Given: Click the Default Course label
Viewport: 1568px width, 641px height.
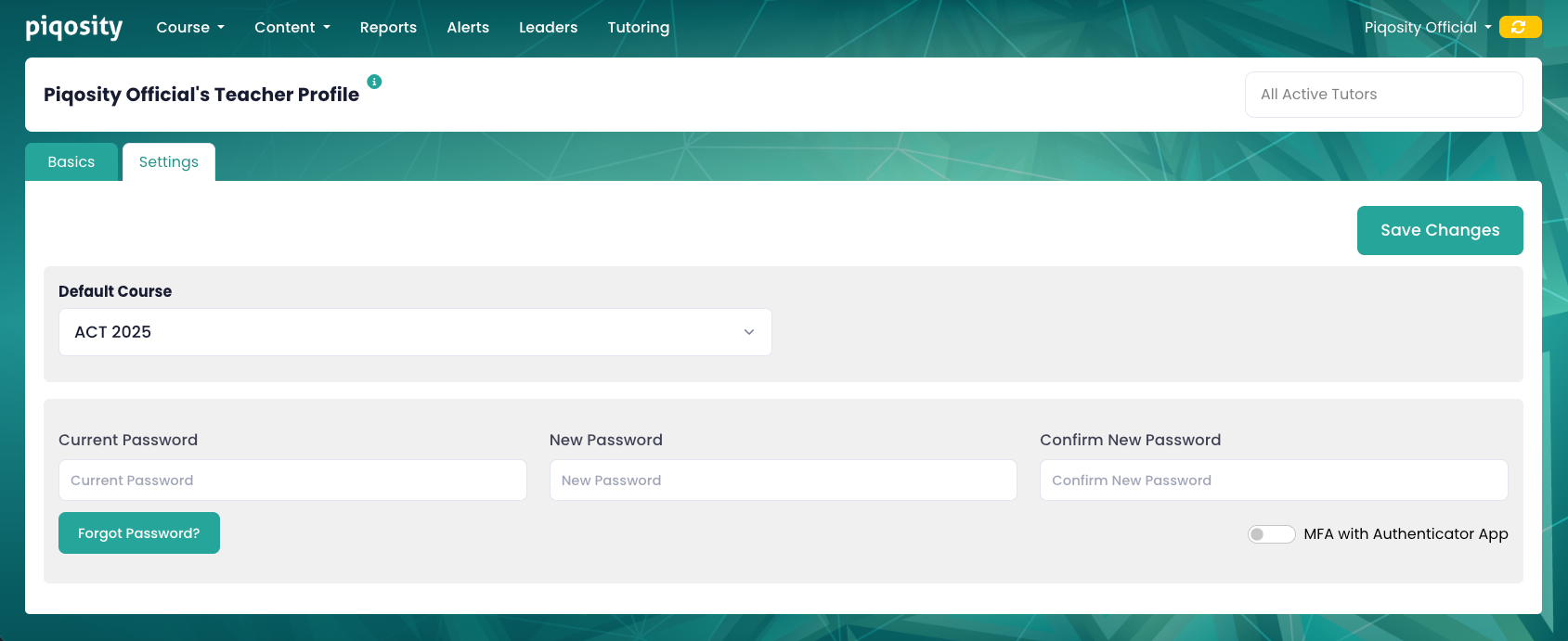Looking at the screenshot, I should (115, 291).
